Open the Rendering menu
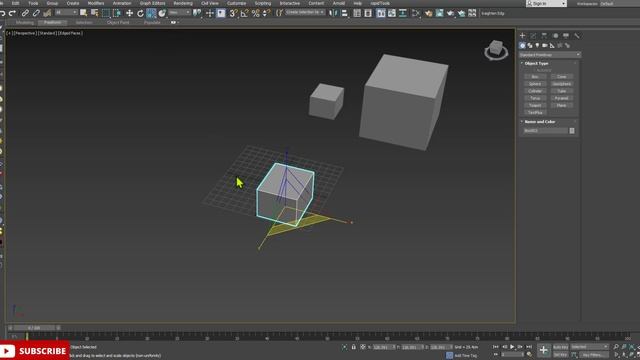640x360 pixels. pos(183,3)
